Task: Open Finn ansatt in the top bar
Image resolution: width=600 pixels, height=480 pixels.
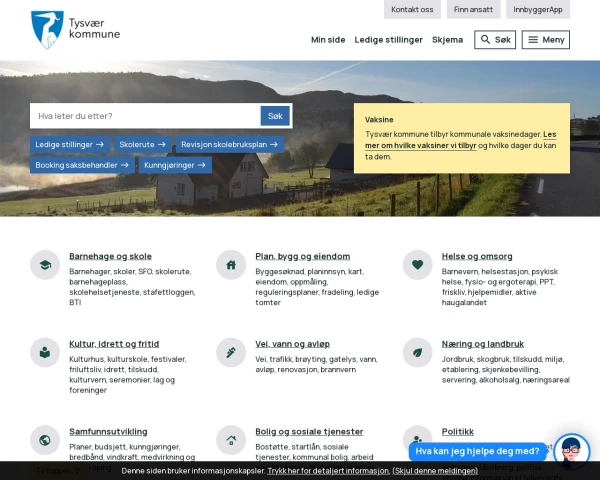Action: tap(473, 10)
